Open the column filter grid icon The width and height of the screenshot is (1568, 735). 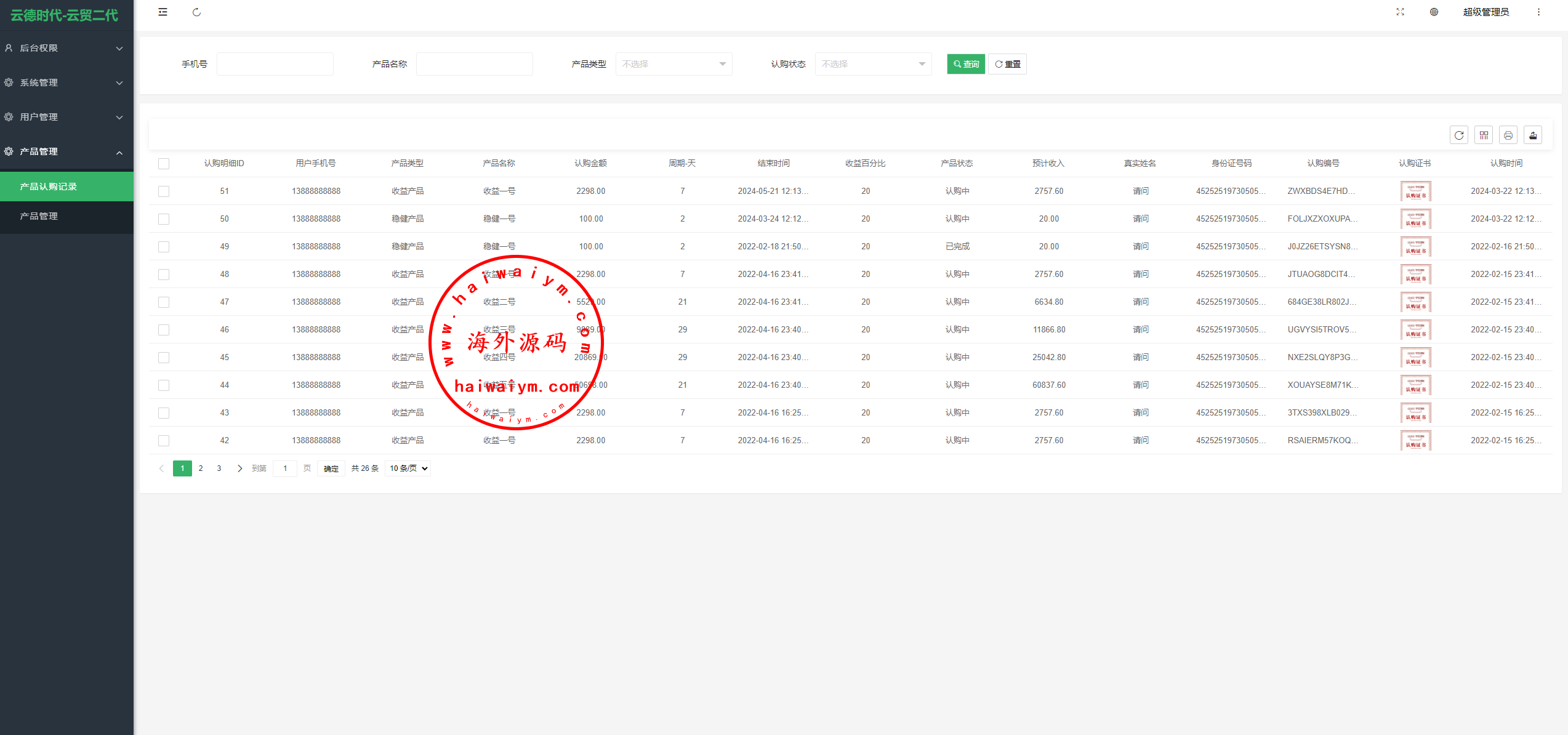tap(1484, 135)
